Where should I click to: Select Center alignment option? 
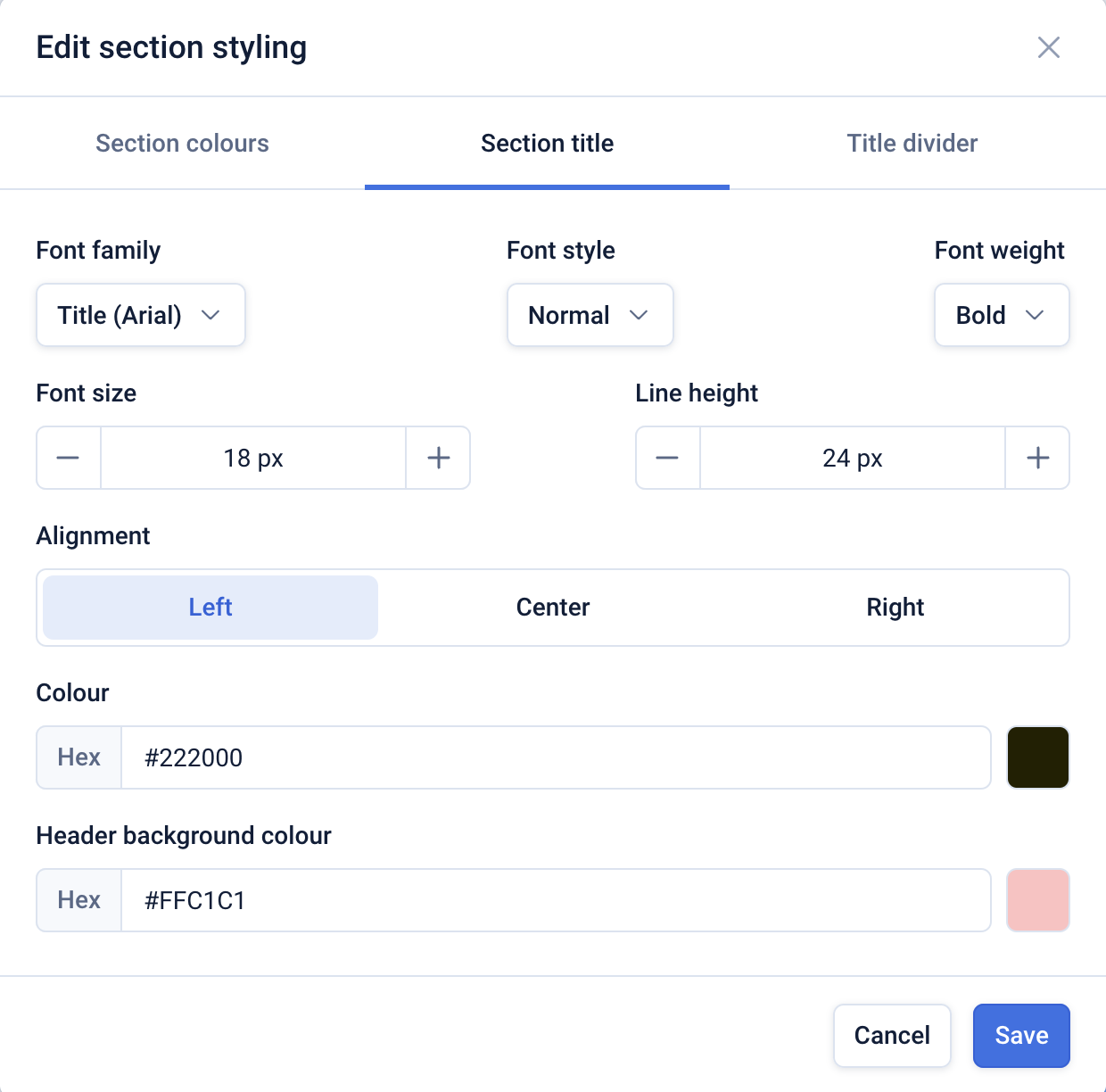click(553, 608)
